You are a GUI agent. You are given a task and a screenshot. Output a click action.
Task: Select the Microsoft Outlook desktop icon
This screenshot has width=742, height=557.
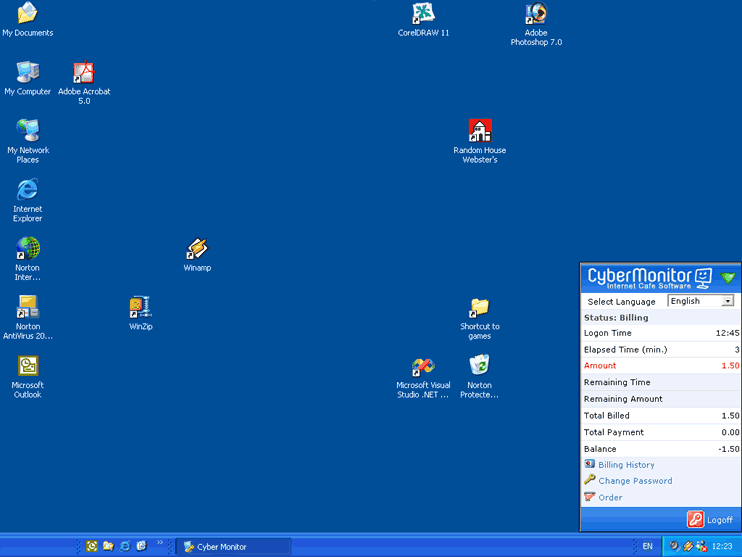tap(28, 376)
